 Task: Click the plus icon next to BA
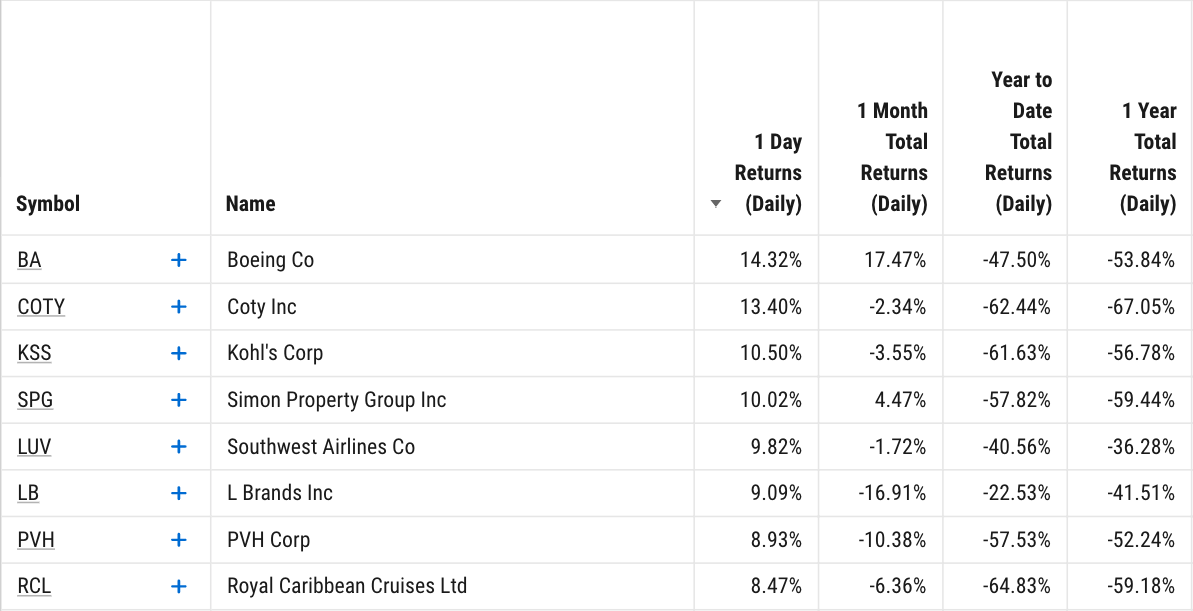[178, 260]
